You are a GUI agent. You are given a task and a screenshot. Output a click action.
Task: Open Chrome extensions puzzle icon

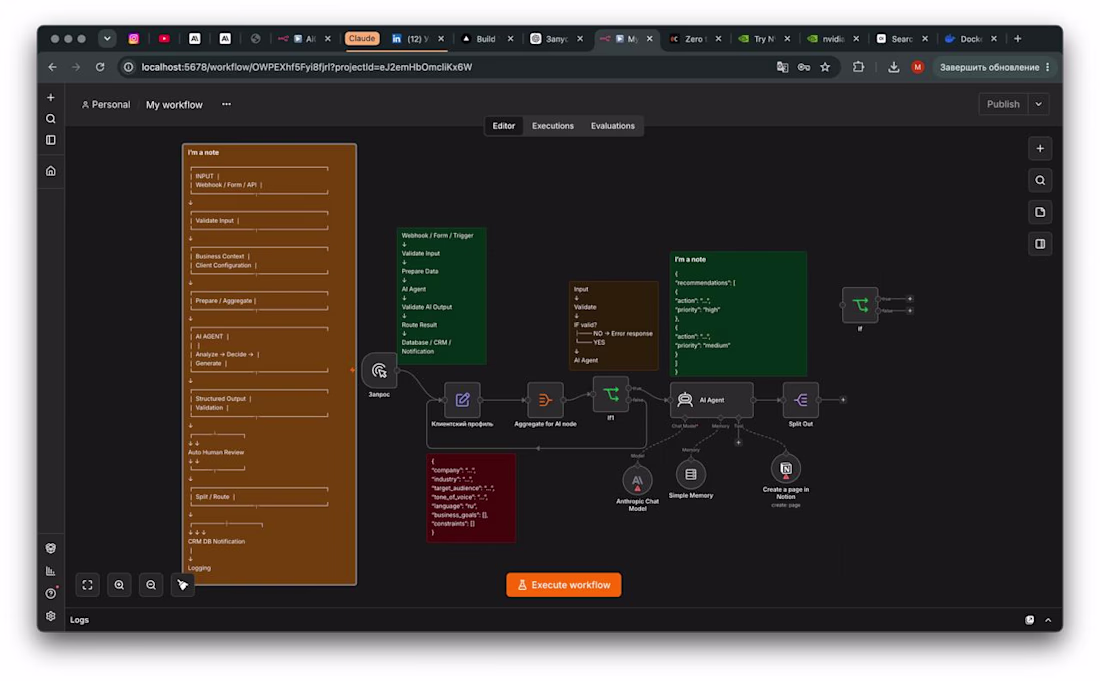click(x=858, y=67)
